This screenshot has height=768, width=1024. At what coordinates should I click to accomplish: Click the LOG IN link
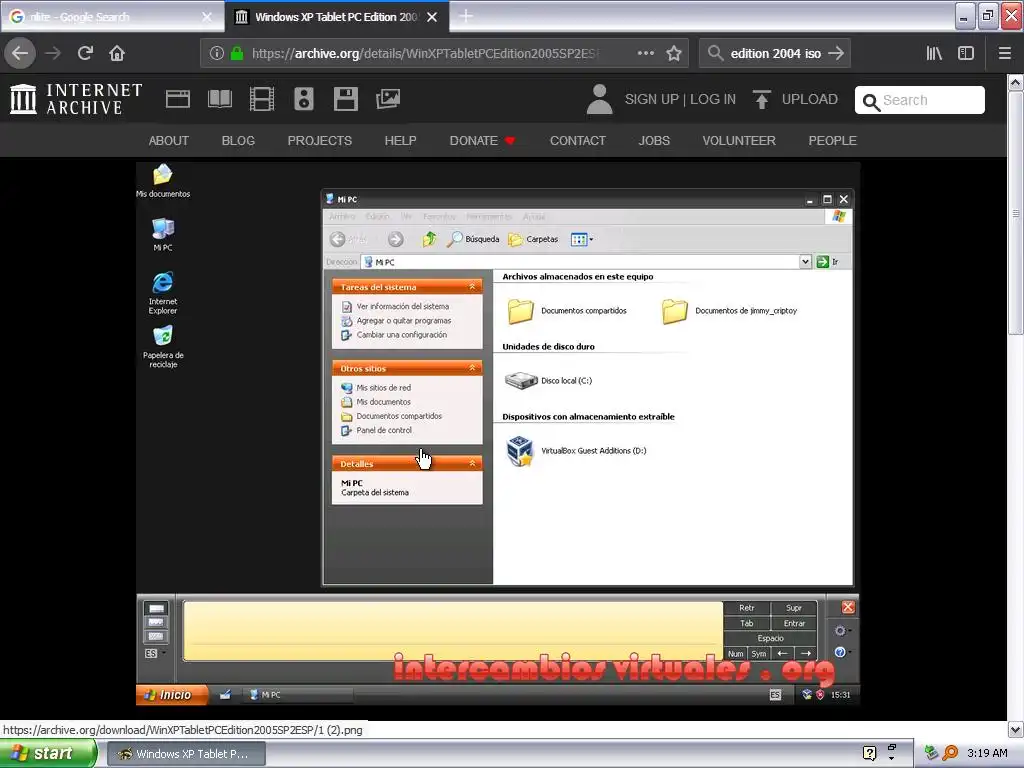click(x=712, y=99)
